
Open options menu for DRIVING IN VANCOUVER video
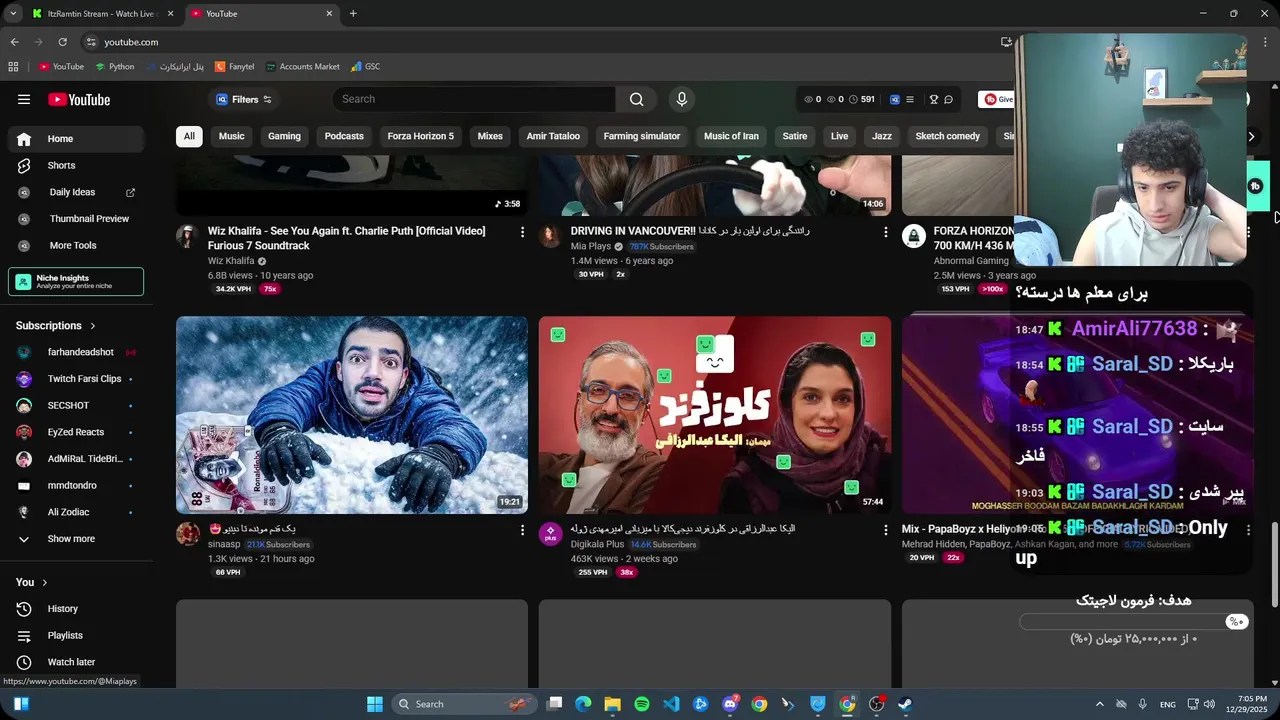click(885, 232)
